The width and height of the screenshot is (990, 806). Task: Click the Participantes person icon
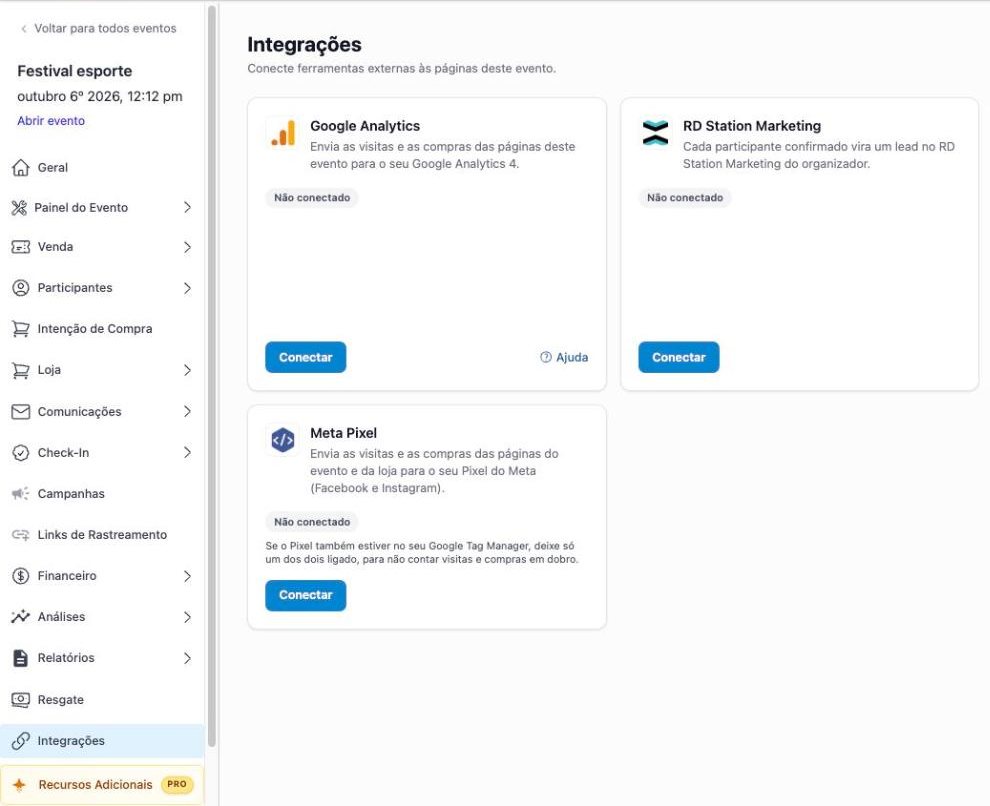(x=21, y=288)
